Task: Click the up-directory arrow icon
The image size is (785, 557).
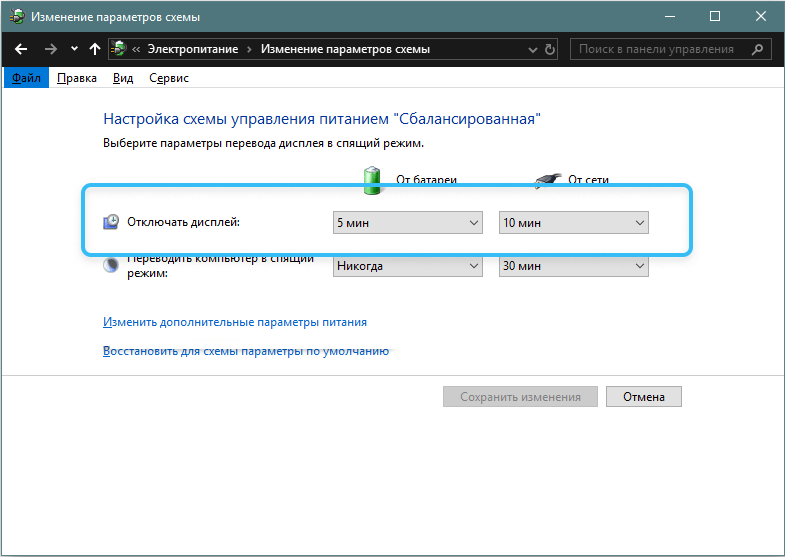Action: (95, 49)
